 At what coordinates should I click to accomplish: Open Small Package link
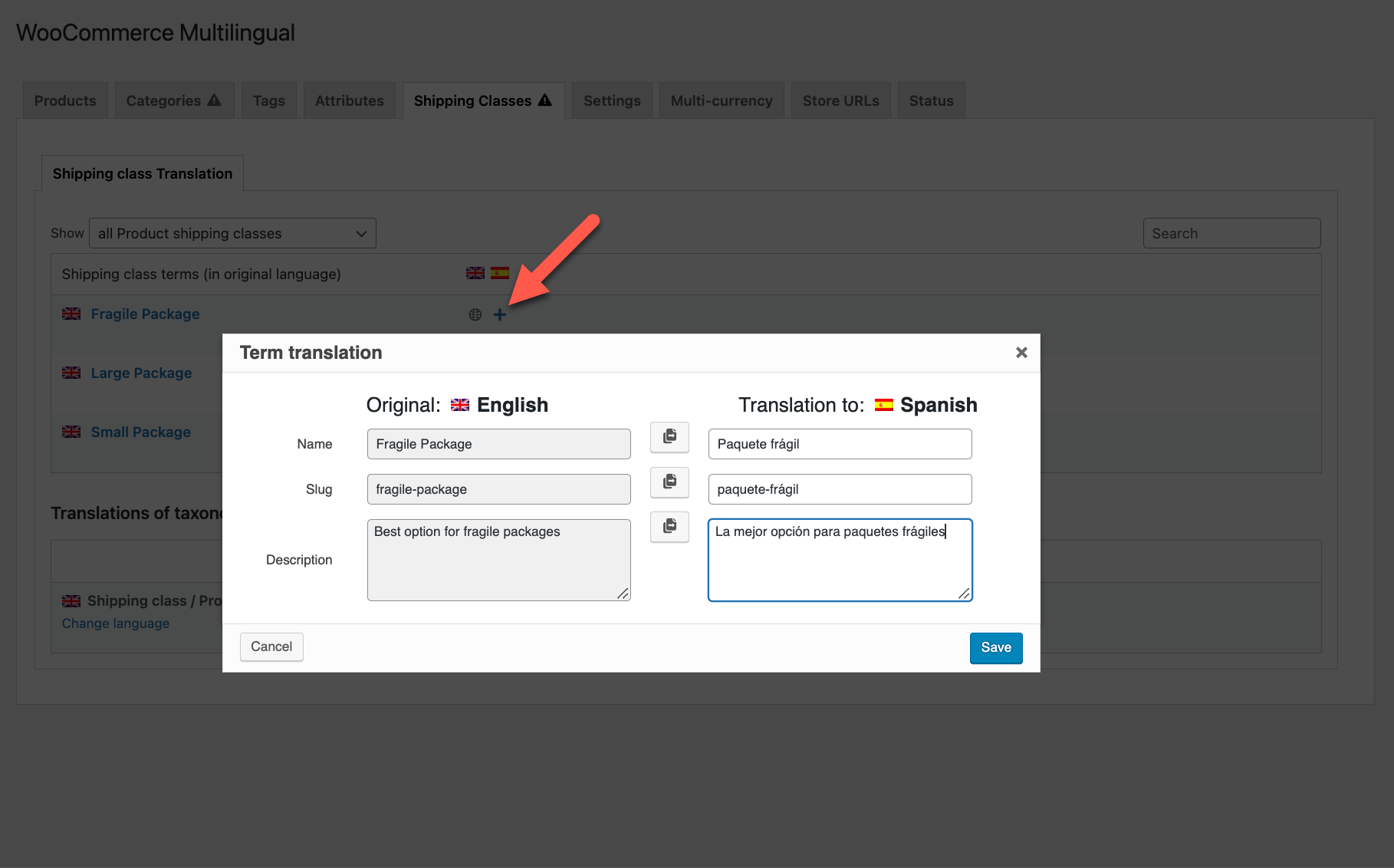click(140, 432)
